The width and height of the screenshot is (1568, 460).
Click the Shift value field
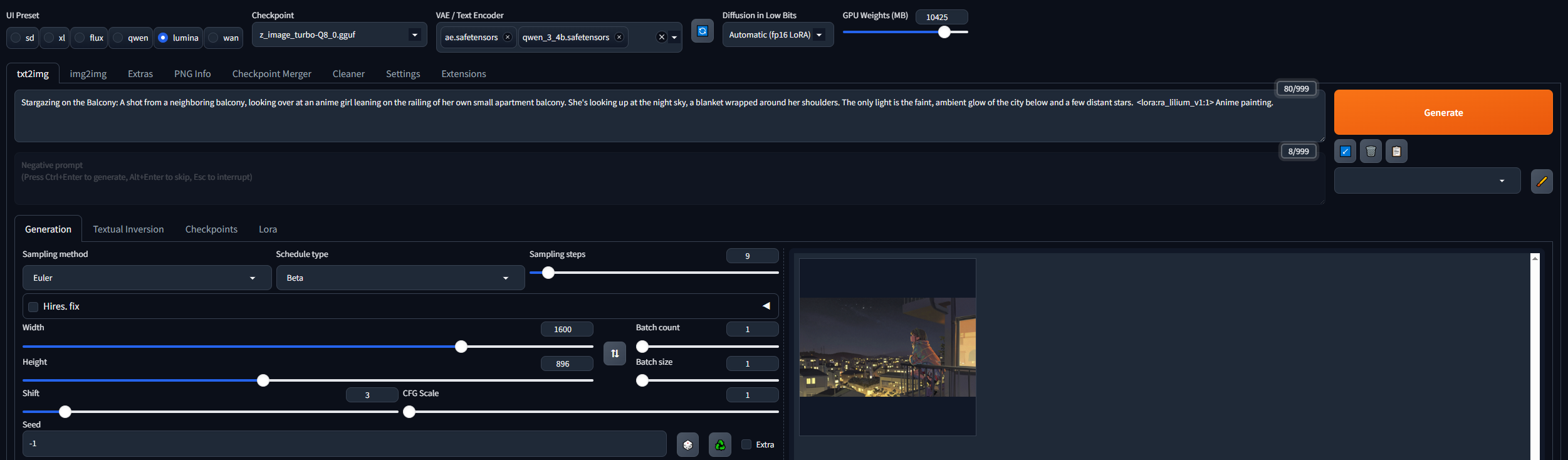coord(372,395)
